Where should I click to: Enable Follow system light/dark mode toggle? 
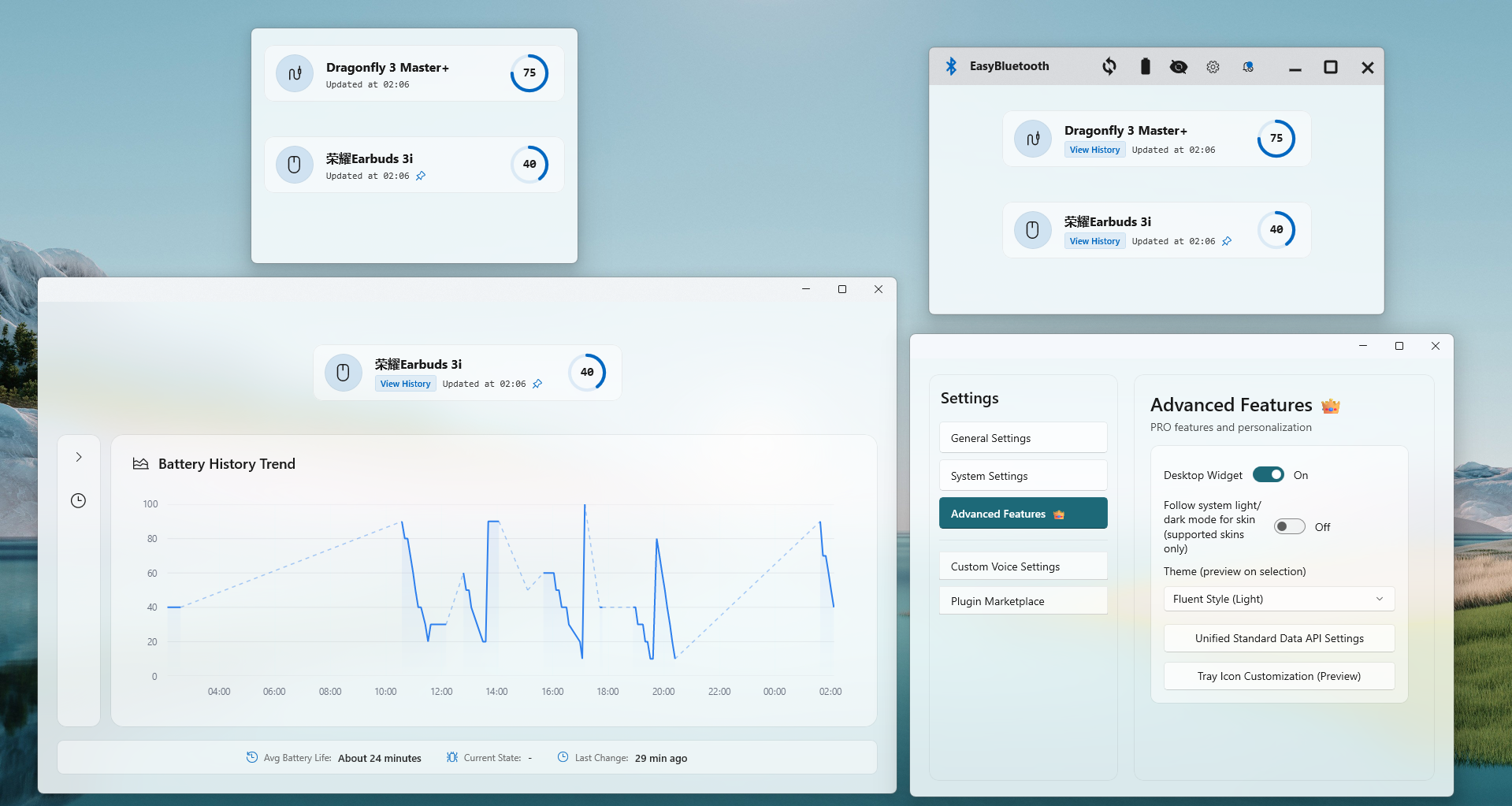(x=1289, y=527)
